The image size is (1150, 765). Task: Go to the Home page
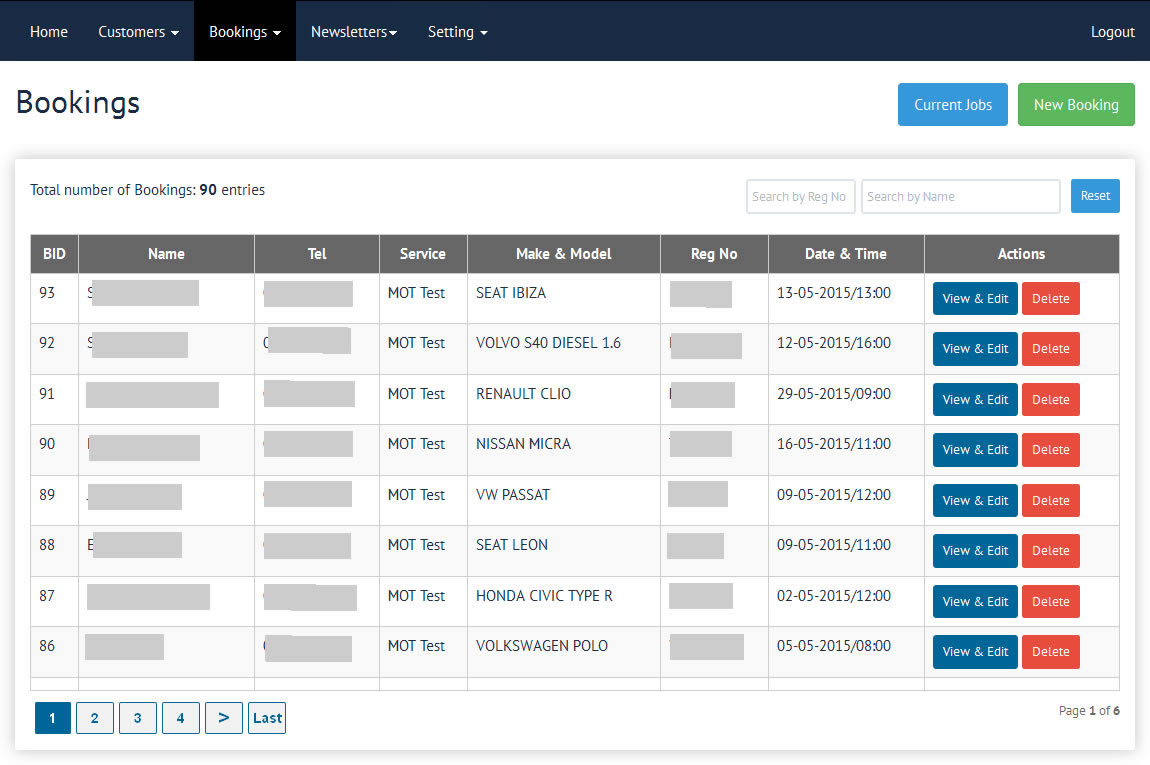click(49, 32)
